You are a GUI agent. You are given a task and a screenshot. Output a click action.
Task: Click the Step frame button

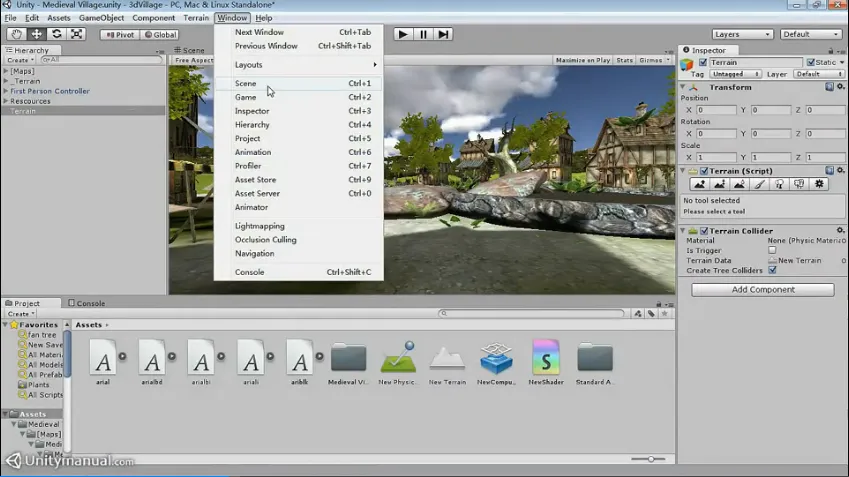(x=443, y=34)
